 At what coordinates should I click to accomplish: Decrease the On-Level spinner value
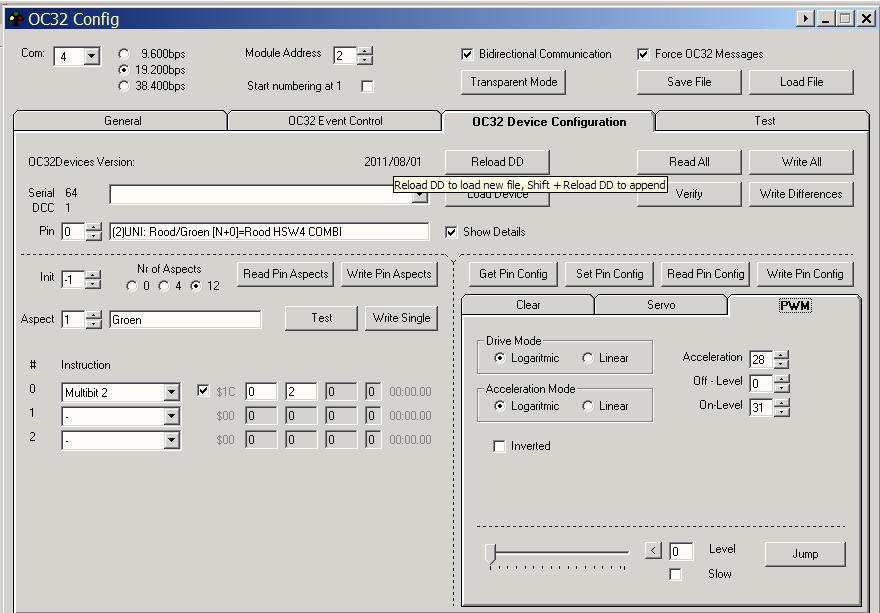[x=781, y=412]
